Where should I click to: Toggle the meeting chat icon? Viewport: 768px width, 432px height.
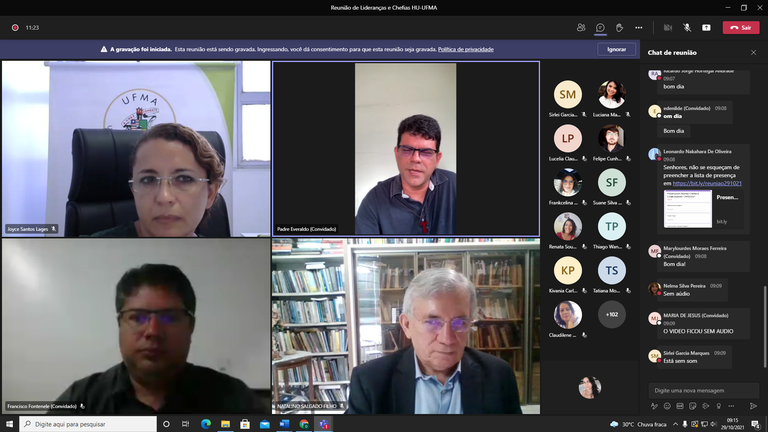click(600, 28)
